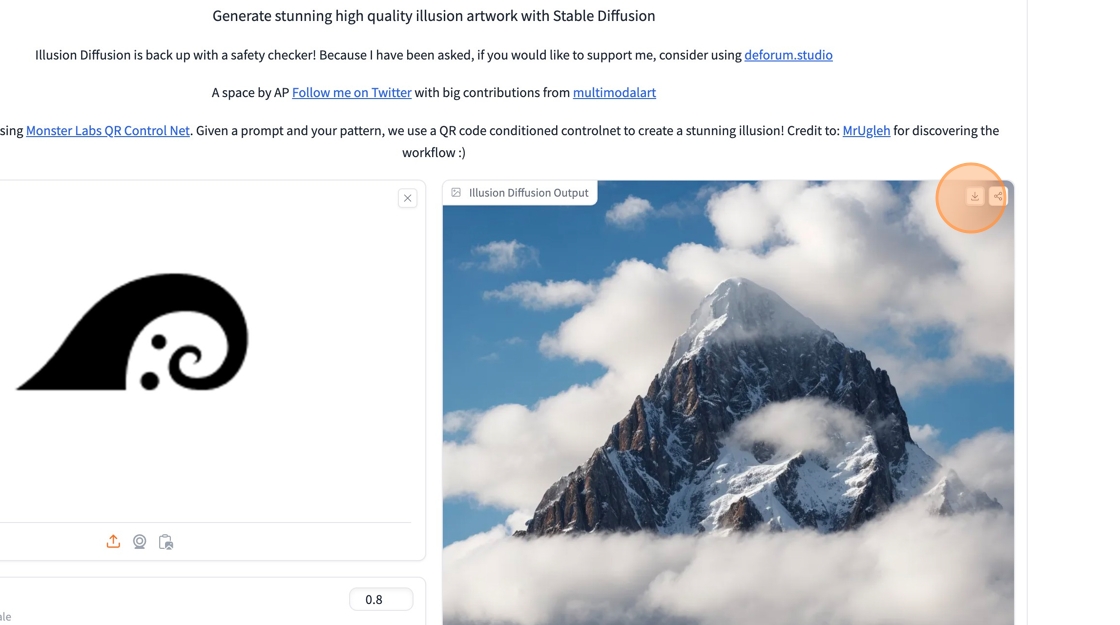Click the "workflow :)" description text
1120x625 pixels.
pyautogui.click(x=434, y=152)
